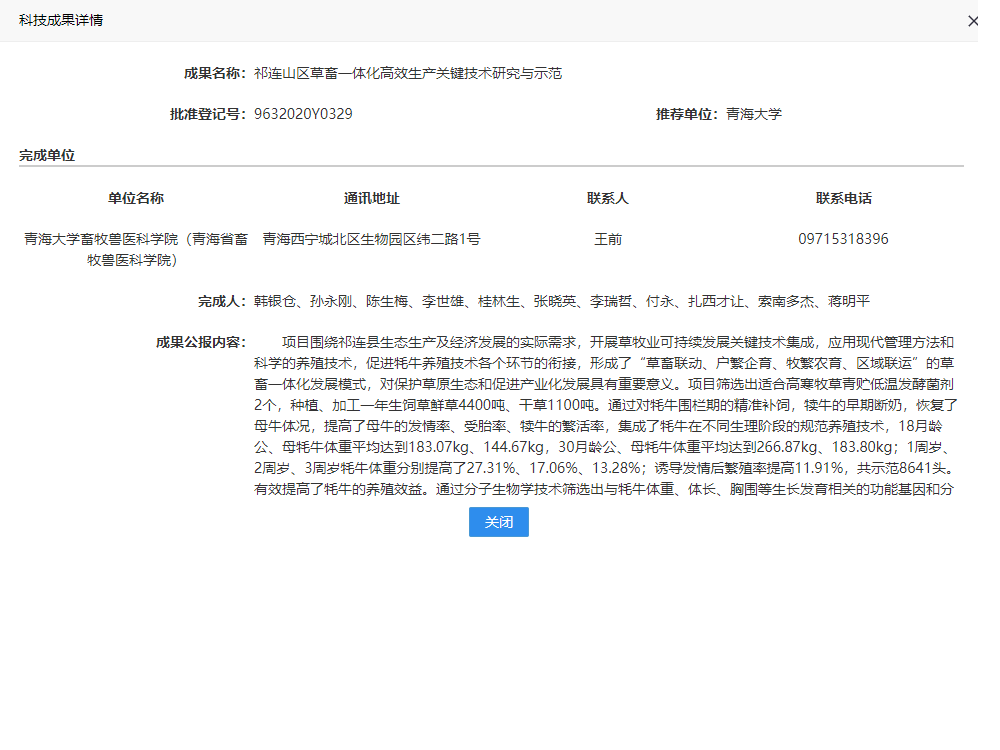Select the unit name 青海大学畜牧兽医科学院 cell
Image resolution: width=1000 pixels, height=750 pixels.
point(136,249)
